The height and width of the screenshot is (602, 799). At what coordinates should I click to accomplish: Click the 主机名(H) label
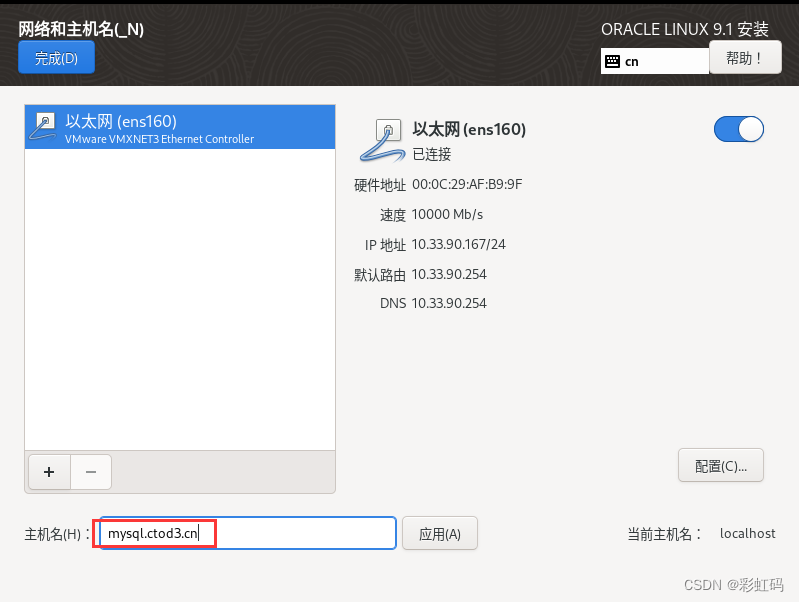click(53, 534)
